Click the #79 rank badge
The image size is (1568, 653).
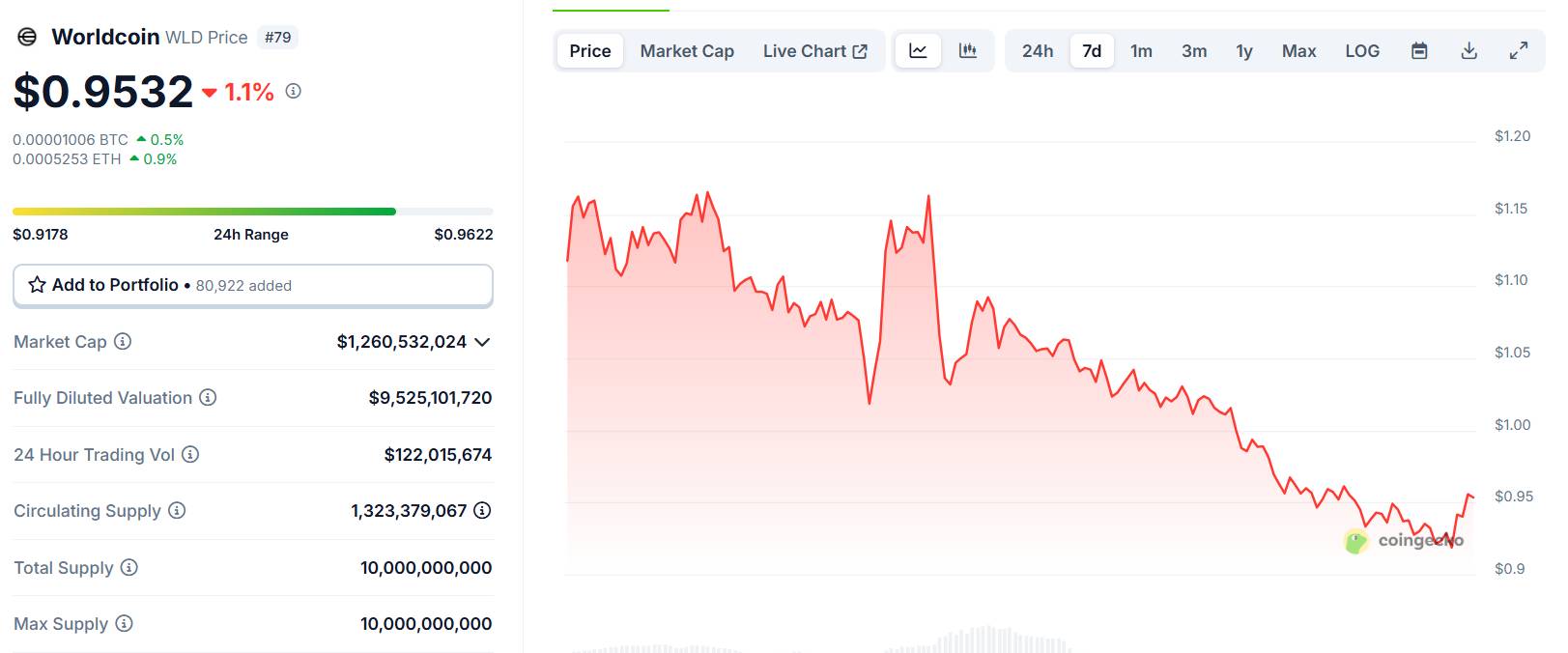(x=278, y=38)
